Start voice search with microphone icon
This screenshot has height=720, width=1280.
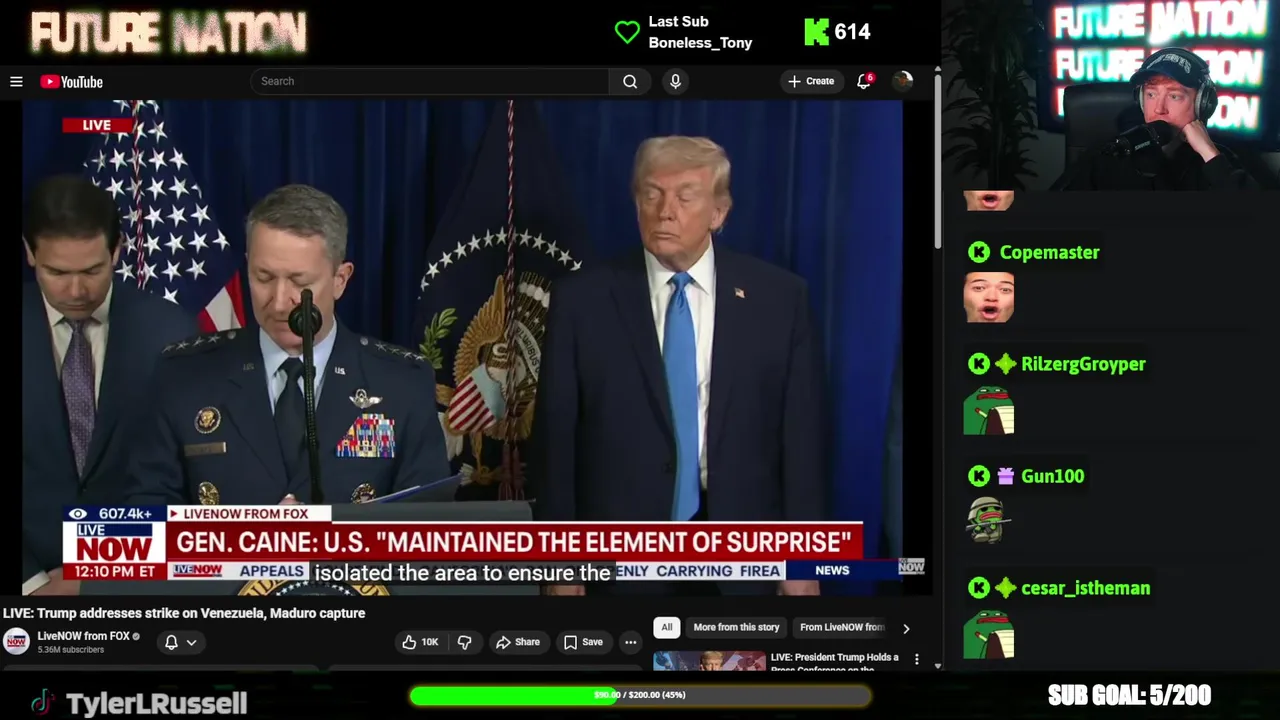tap(675, 81)
